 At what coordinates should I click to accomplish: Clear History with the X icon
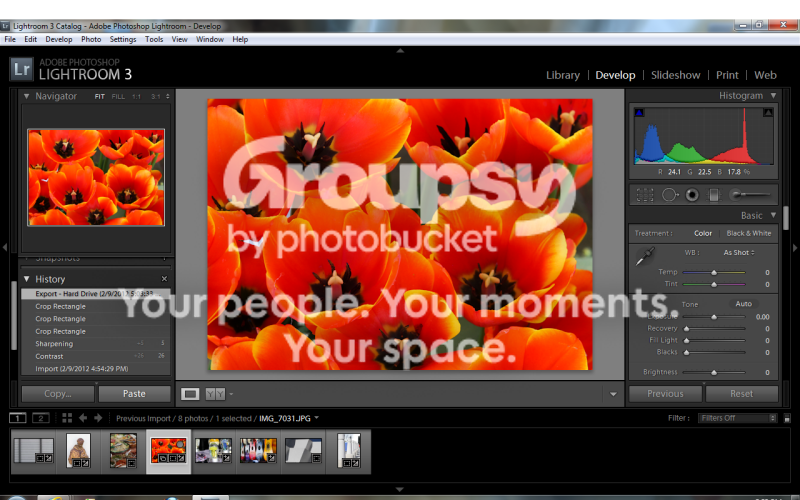[164, 279]
